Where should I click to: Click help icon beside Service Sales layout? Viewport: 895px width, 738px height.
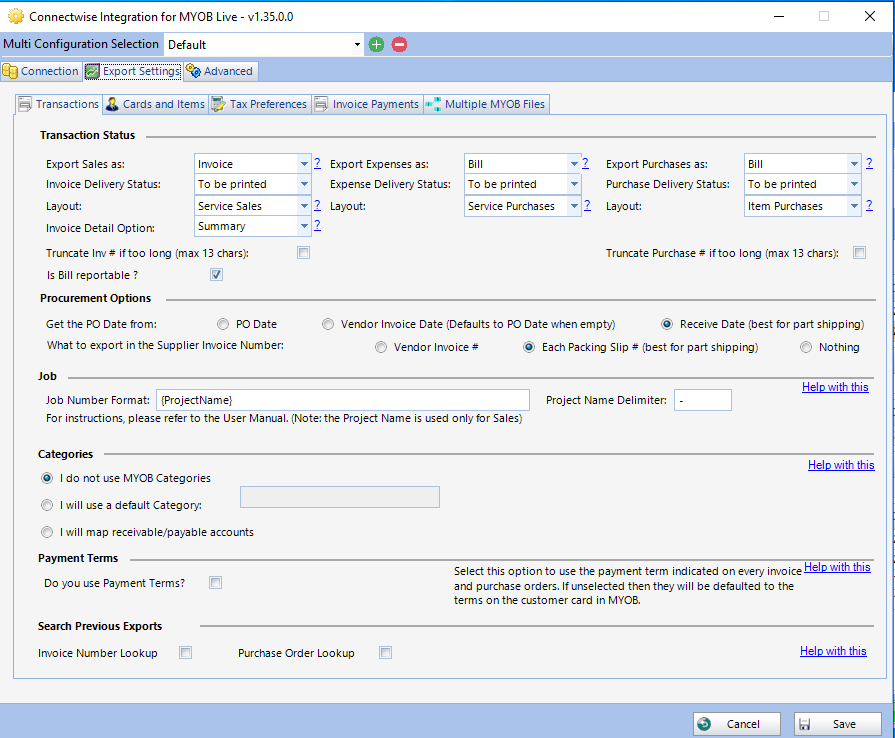pos(317,205)
